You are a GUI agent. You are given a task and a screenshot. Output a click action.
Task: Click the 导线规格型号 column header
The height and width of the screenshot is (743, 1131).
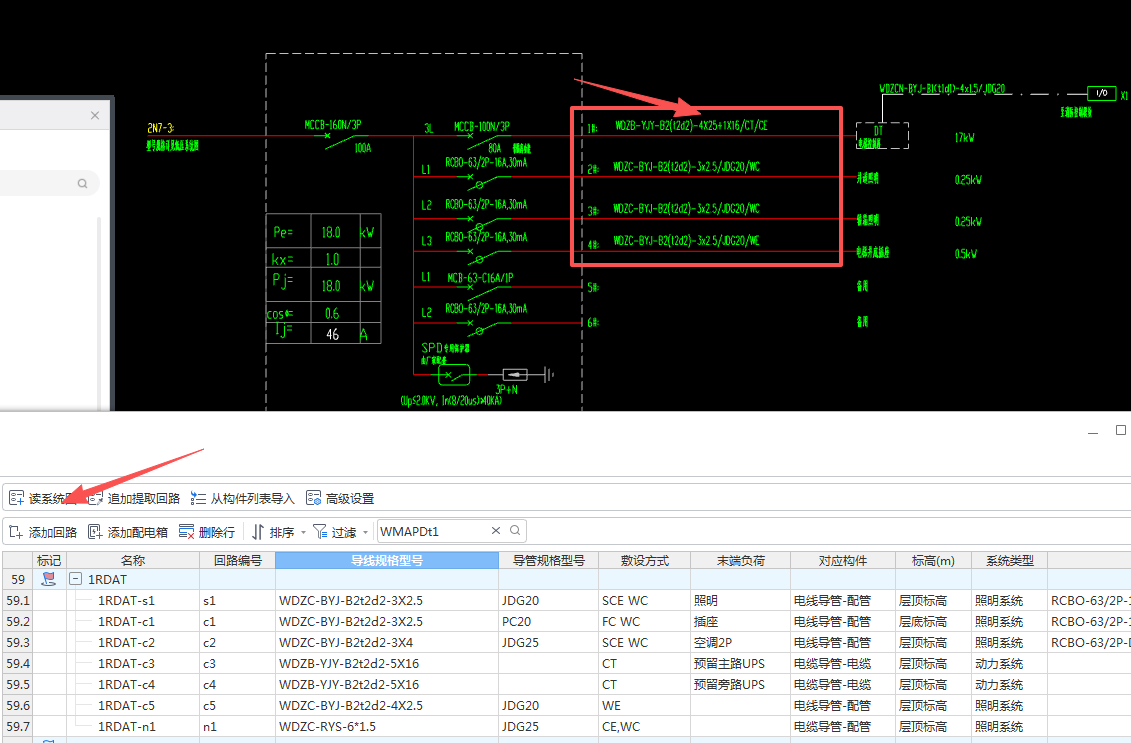(387, 560)
